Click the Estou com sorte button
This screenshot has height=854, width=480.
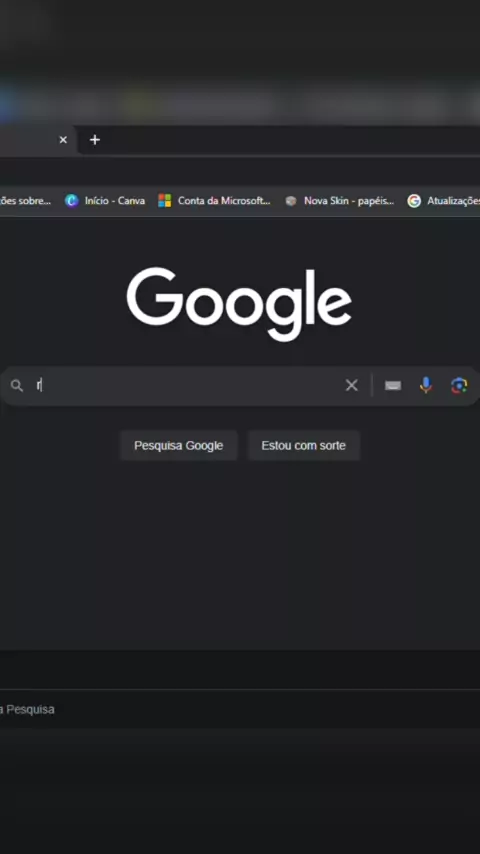(x=303, y=446)
